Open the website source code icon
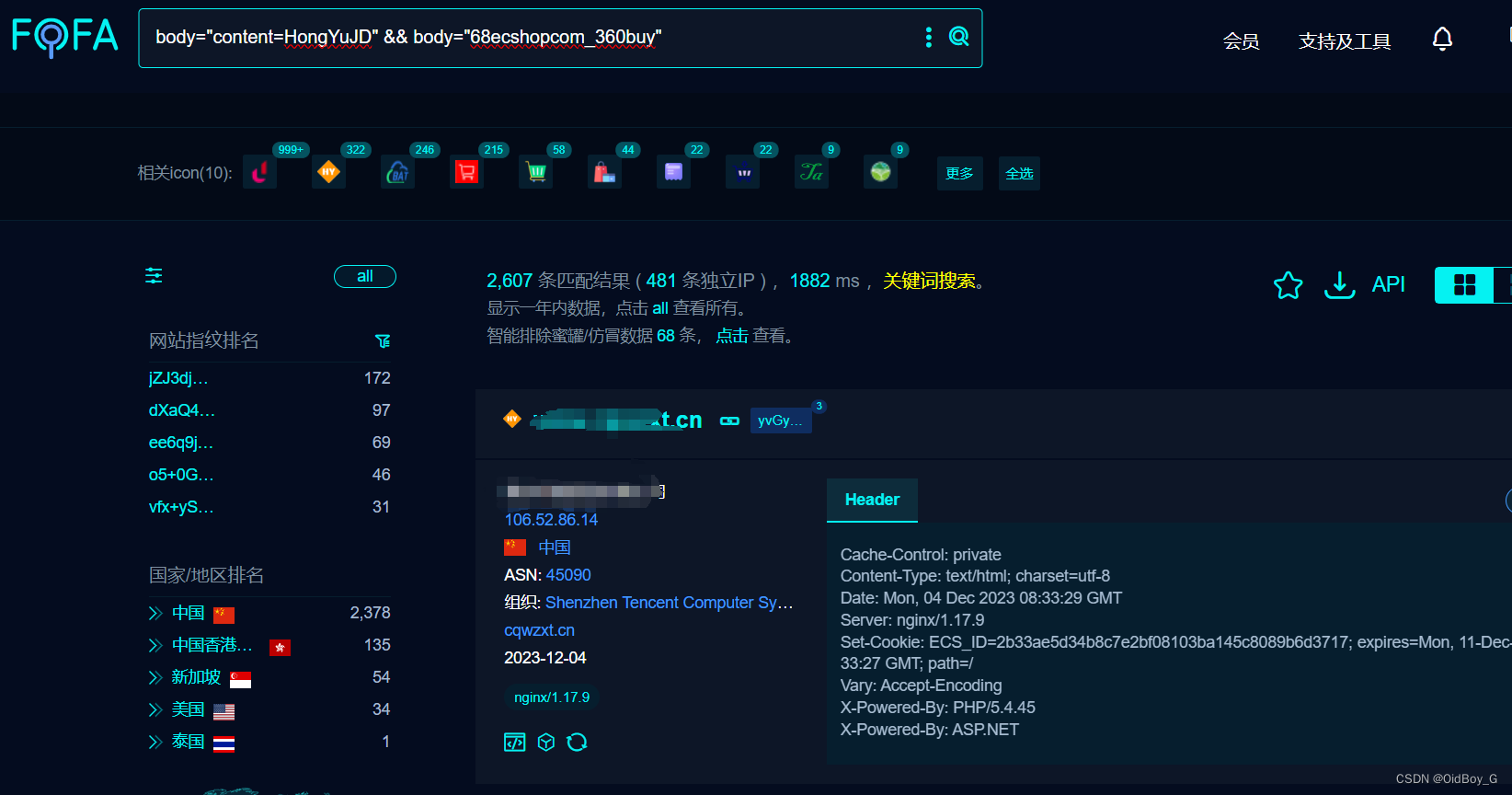 515,743
